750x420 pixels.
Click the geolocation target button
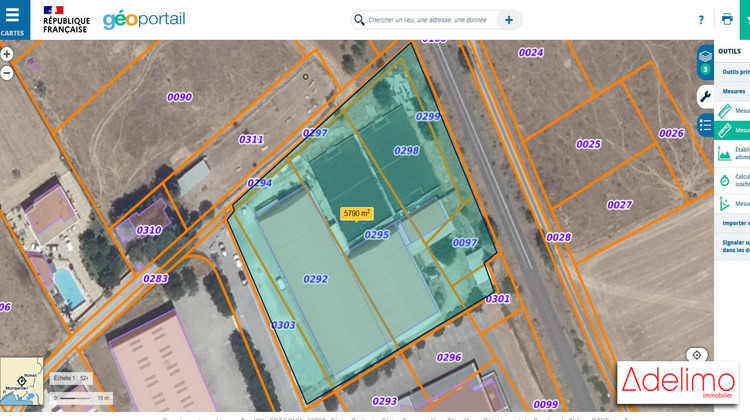pyautogui.click(x=697, y=355)
